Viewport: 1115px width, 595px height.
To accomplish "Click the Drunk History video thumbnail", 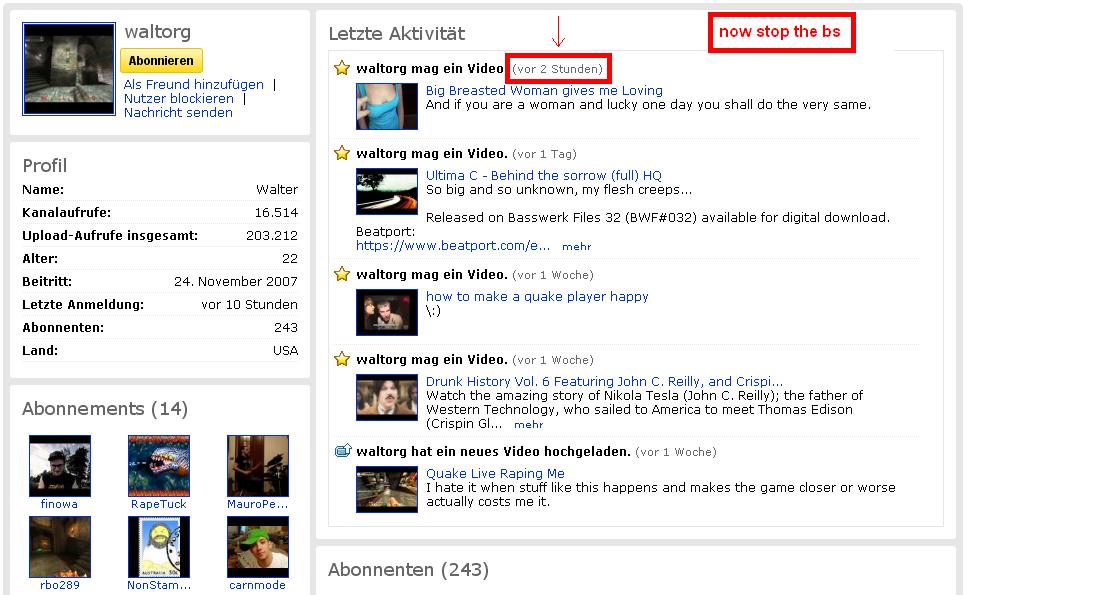I will point(387,397).
